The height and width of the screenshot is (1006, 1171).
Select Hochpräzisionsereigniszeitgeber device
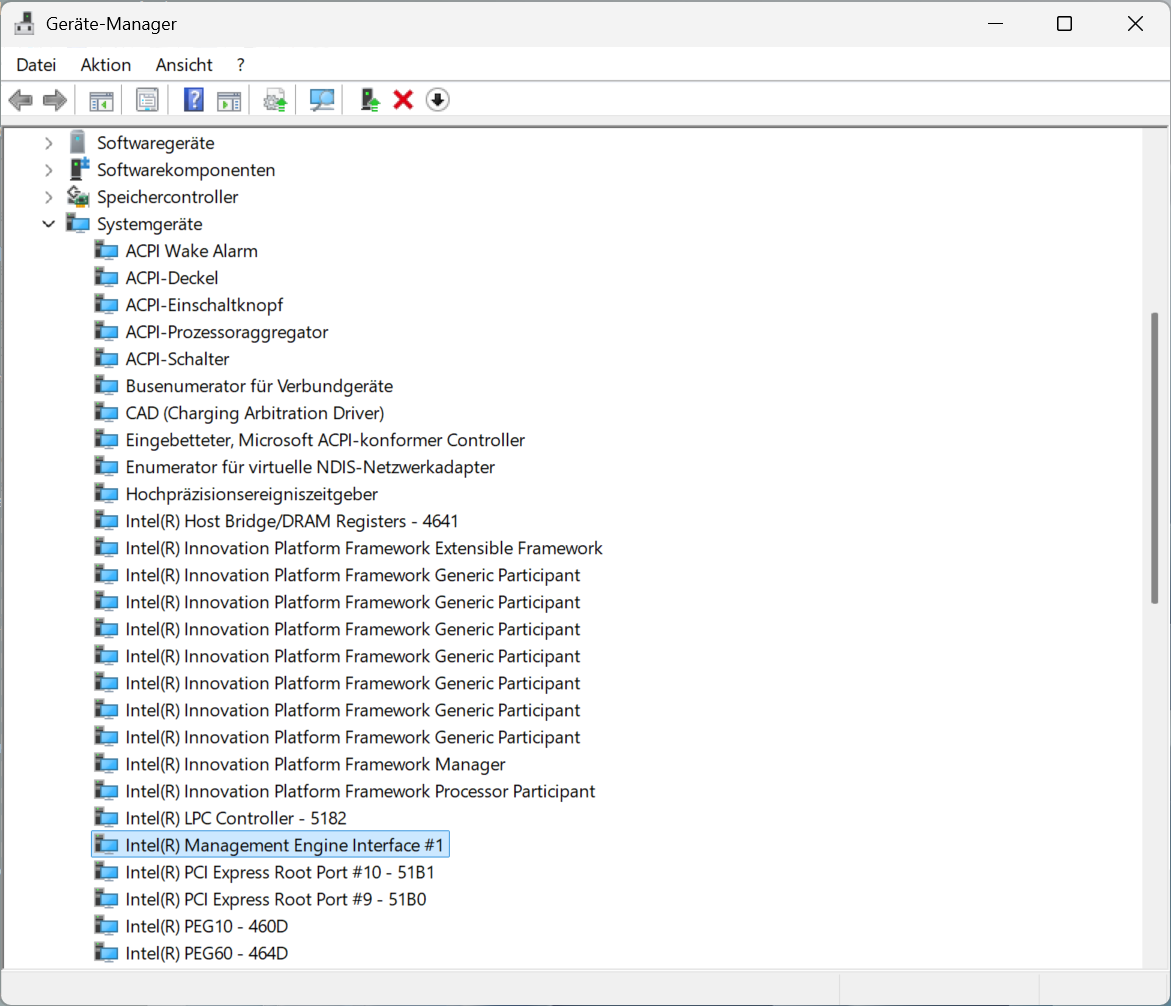tap(251, 494)
